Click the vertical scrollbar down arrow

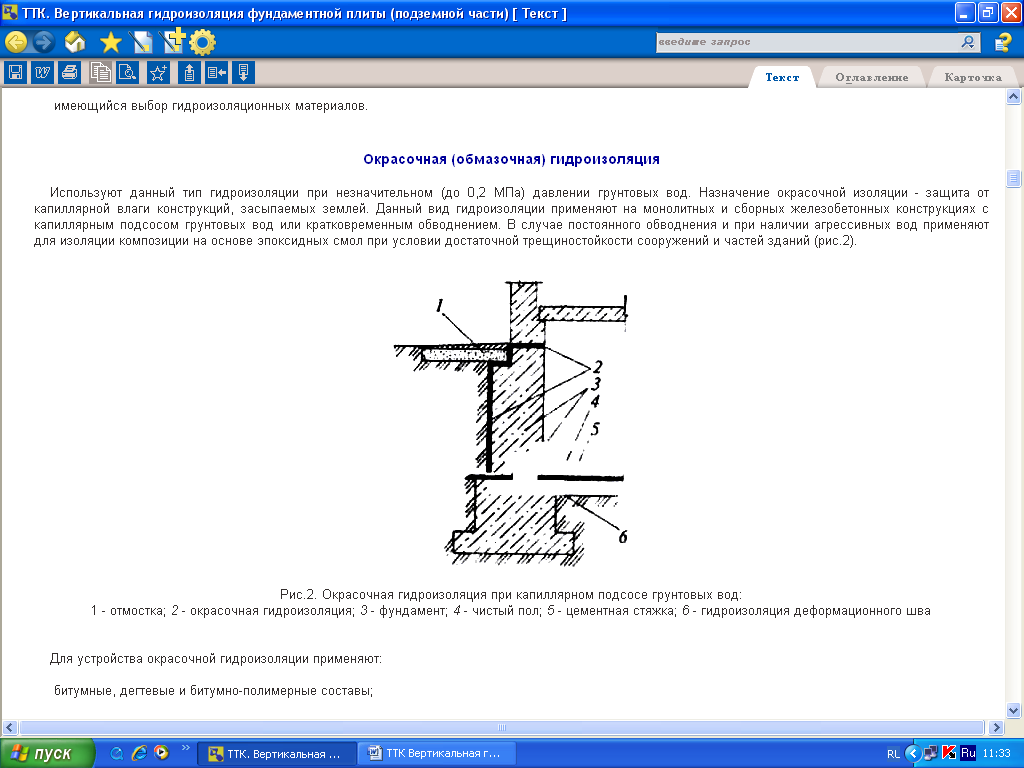point(1013,710)
